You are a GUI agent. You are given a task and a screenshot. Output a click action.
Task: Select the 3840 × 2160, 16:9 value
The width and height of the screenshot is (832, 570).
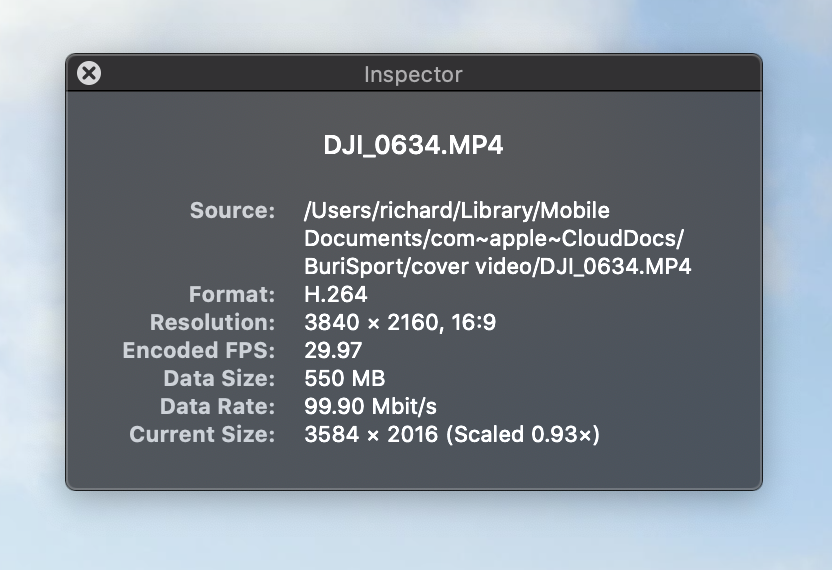coord(400,322)
